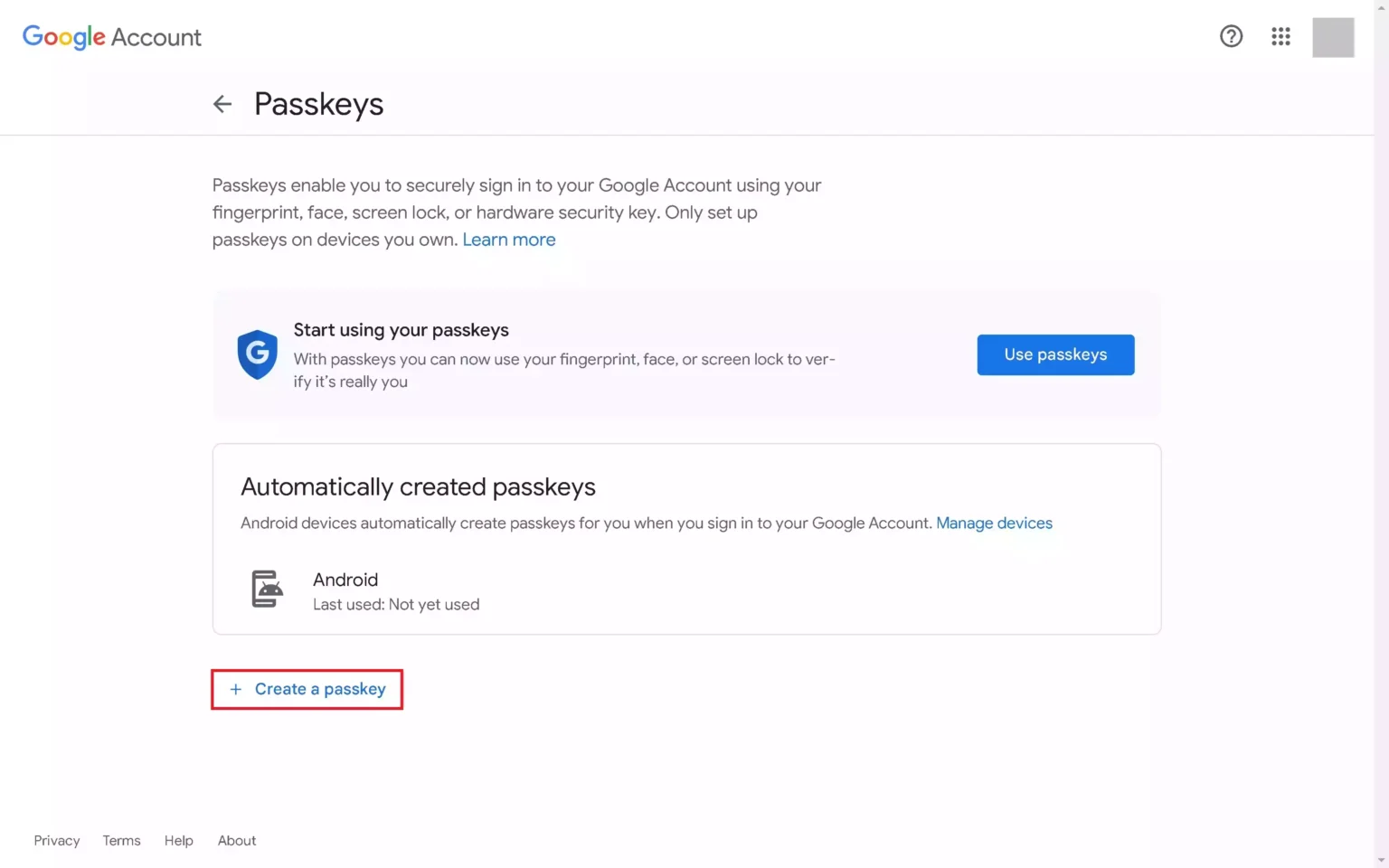Select the Android passkey entry

point(686,590)
